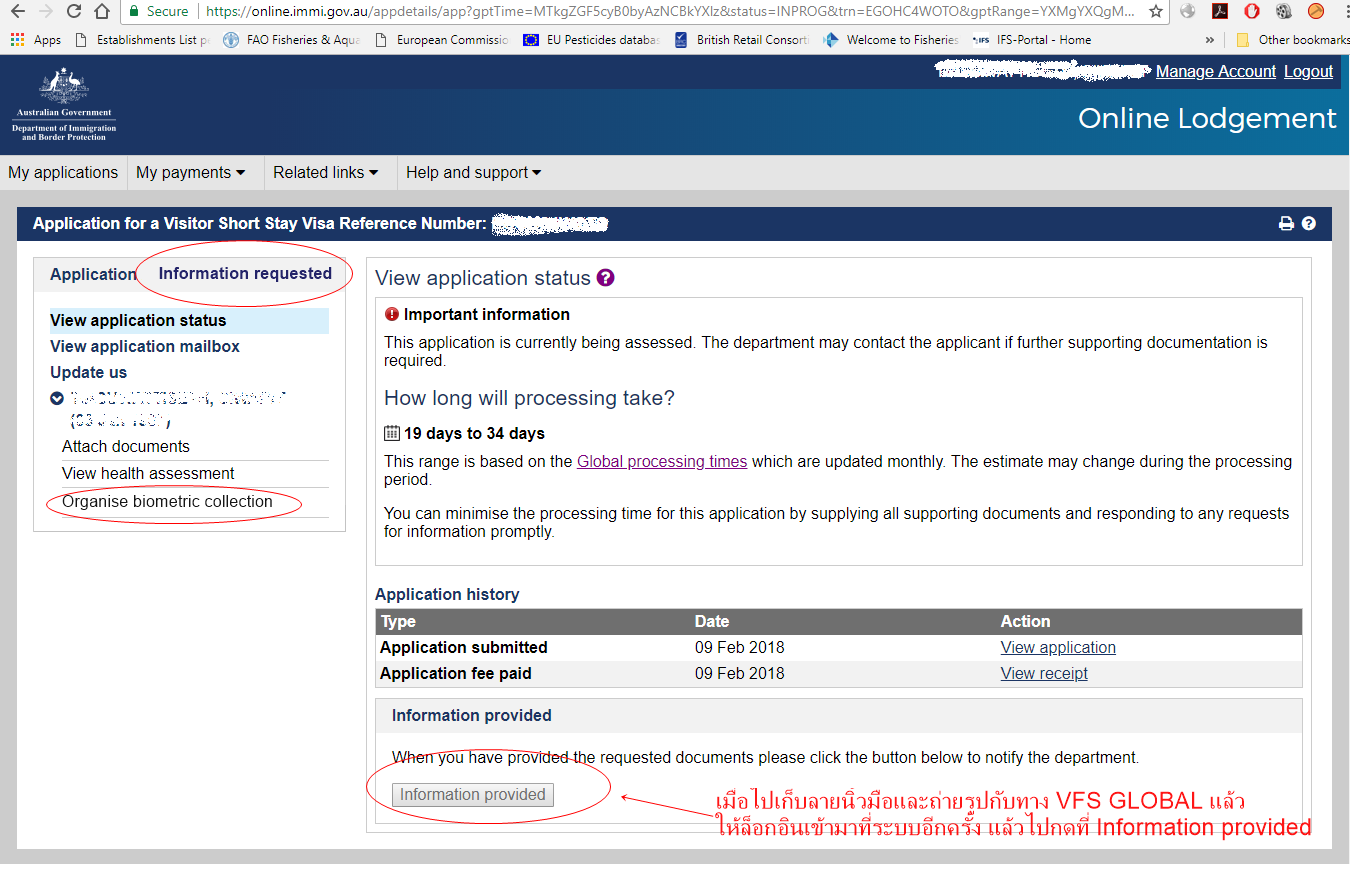
Task: Open purple help icon beside View application status
Action: point(605,278)
